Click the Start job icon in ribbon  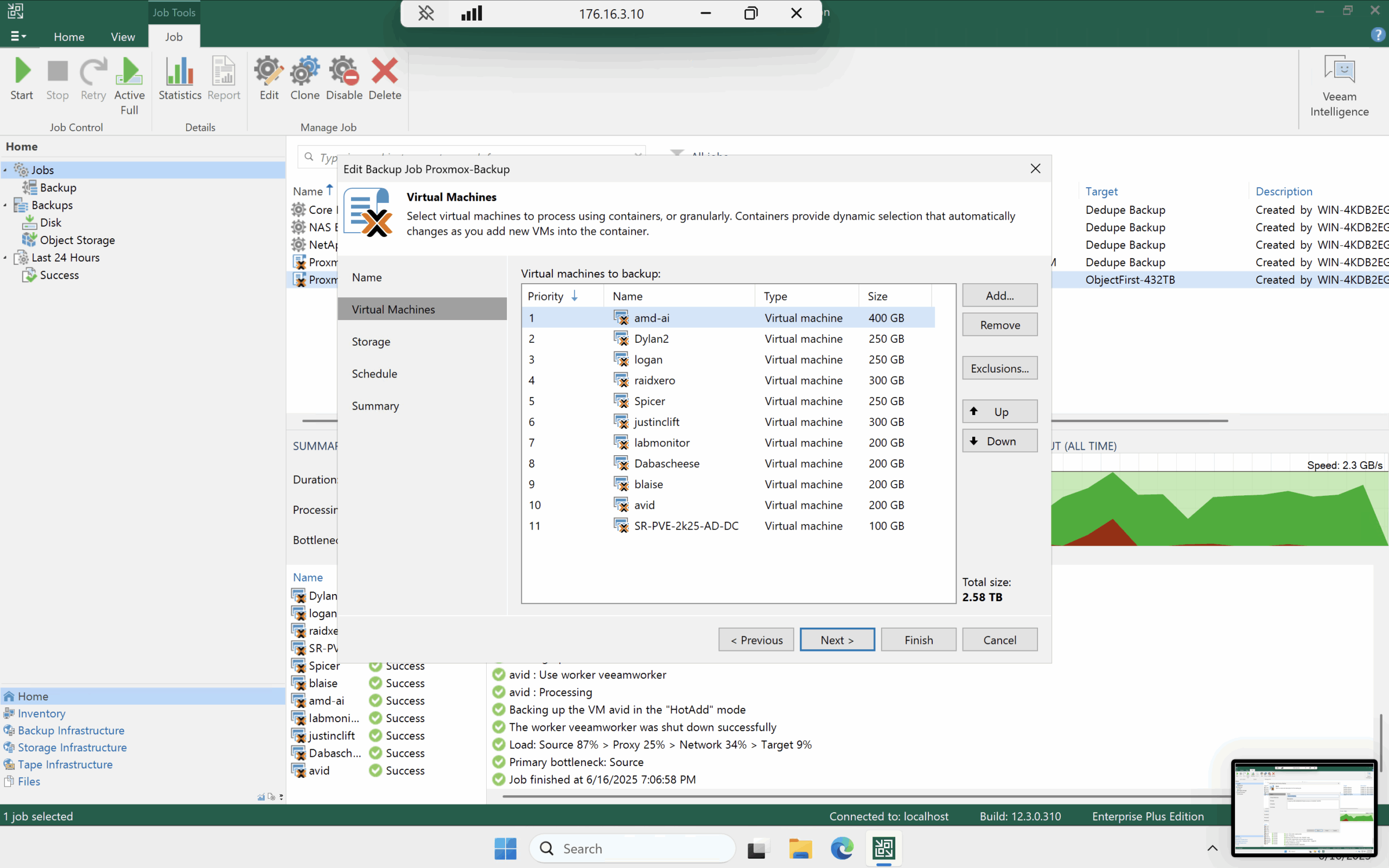pyautogui.click(x=22, y=79)
